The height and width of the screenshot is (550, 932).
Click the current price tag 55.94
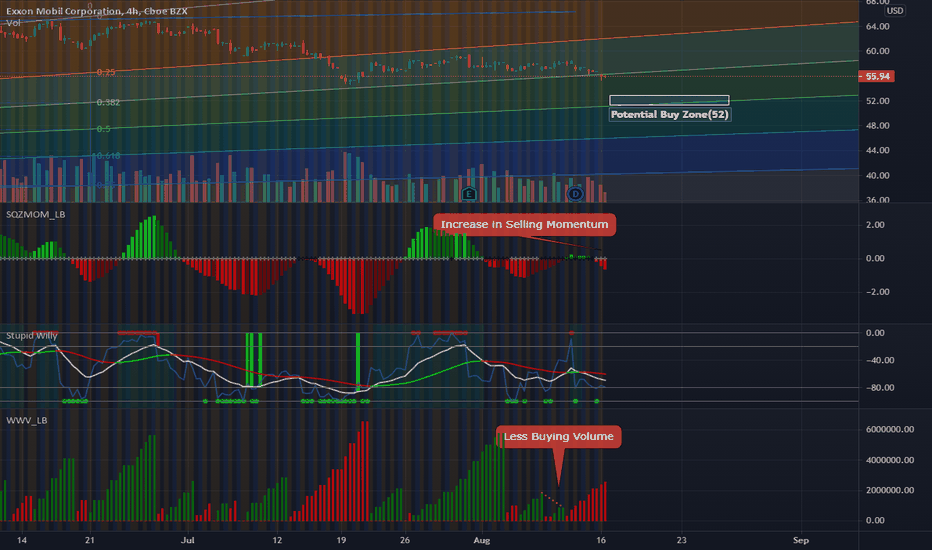(877, 76)
